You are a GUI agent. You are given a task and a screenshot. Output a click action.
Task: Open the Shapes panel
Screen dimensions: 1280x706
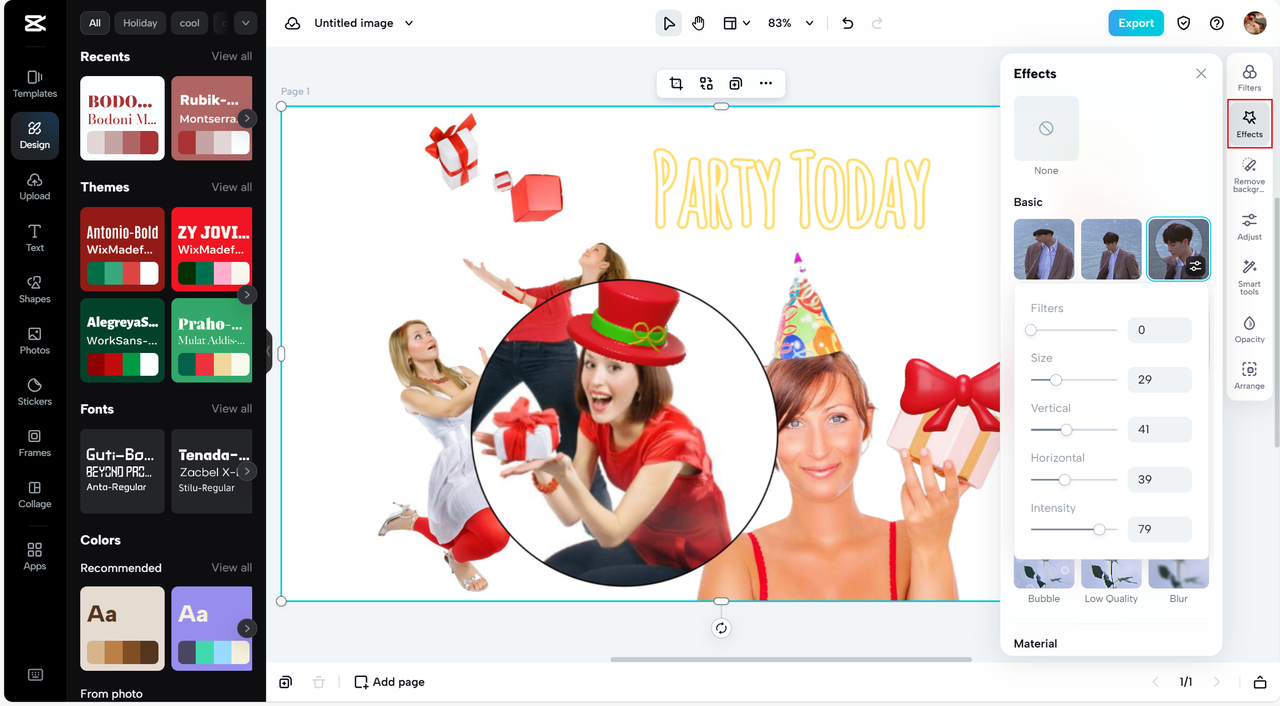34,289
